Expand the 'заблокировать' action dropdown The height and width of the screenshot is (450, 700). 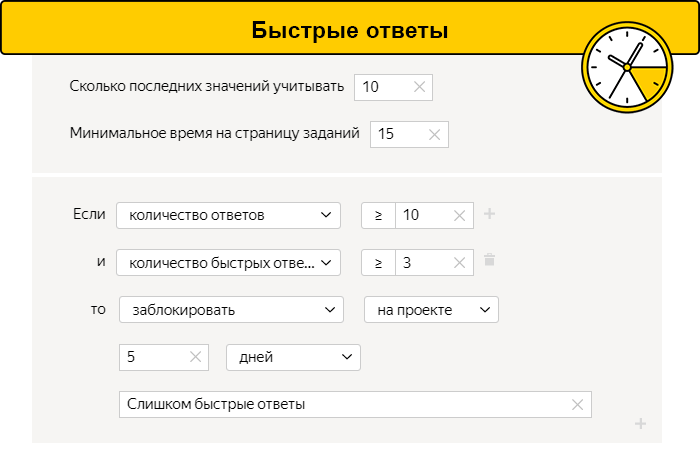pos(231,310)
